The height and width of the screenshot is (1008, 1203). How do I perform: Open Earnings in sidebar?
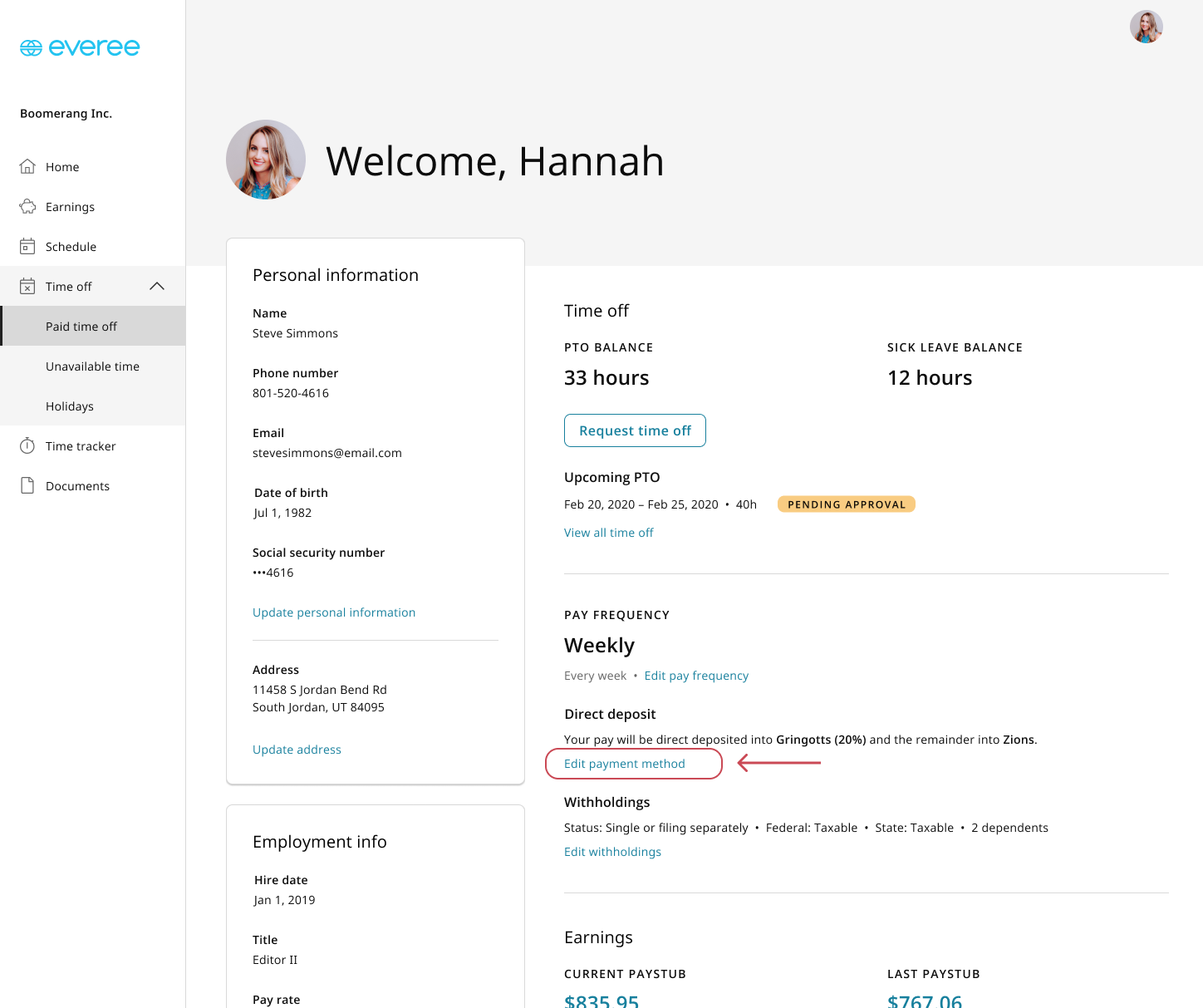[92, 206]
